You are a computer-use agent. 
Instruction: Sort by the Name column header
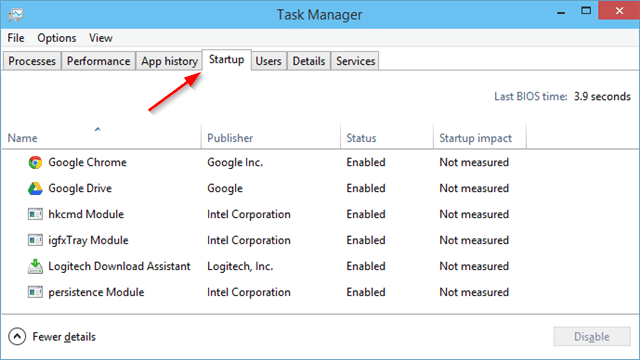(102, 138)
